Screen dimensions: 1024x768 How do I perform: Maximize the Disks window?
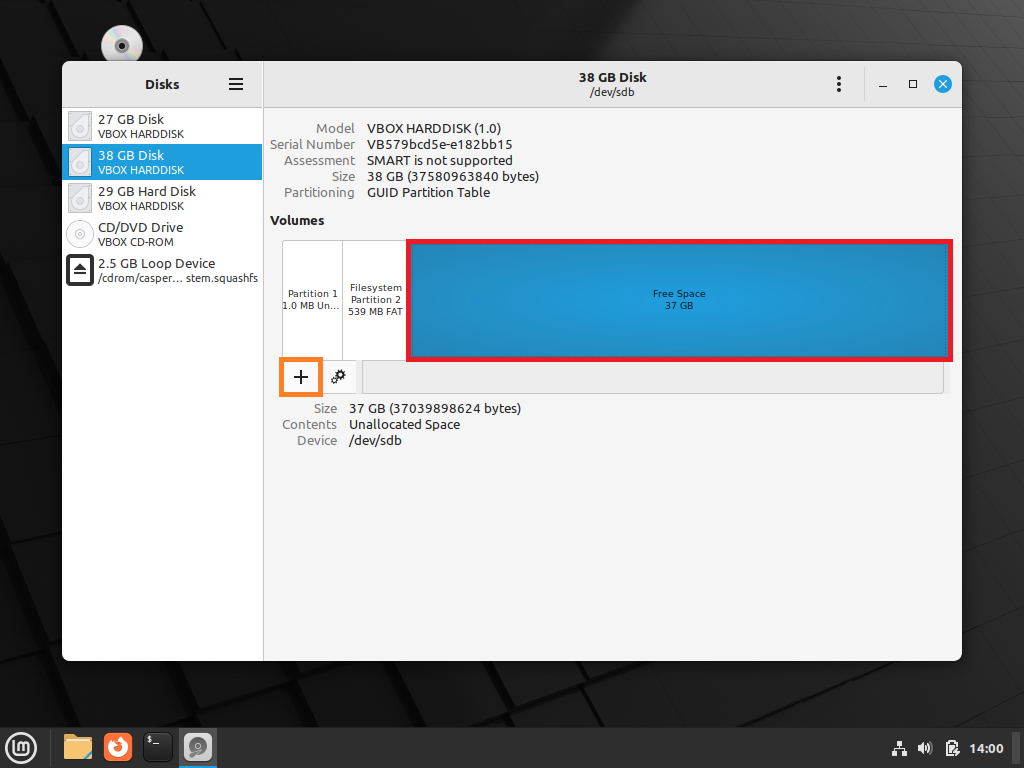913,84
